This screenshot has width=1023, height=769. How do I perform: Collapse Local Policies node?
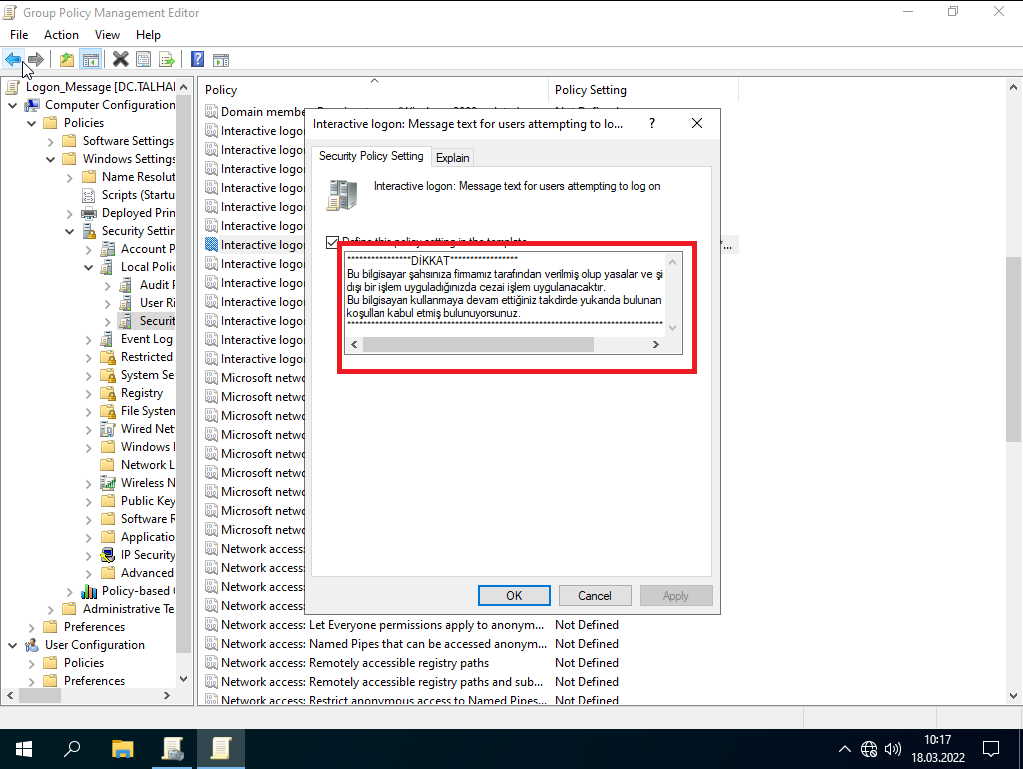pyautogui.click(x=89, y=267)
